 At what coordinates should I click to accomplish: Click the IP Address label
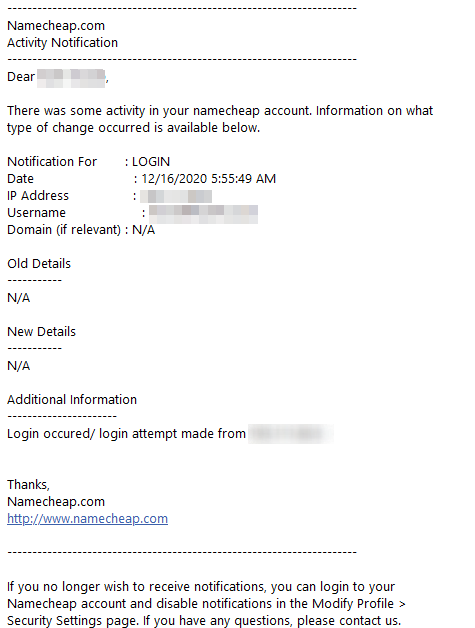click(x=38, y=196)
